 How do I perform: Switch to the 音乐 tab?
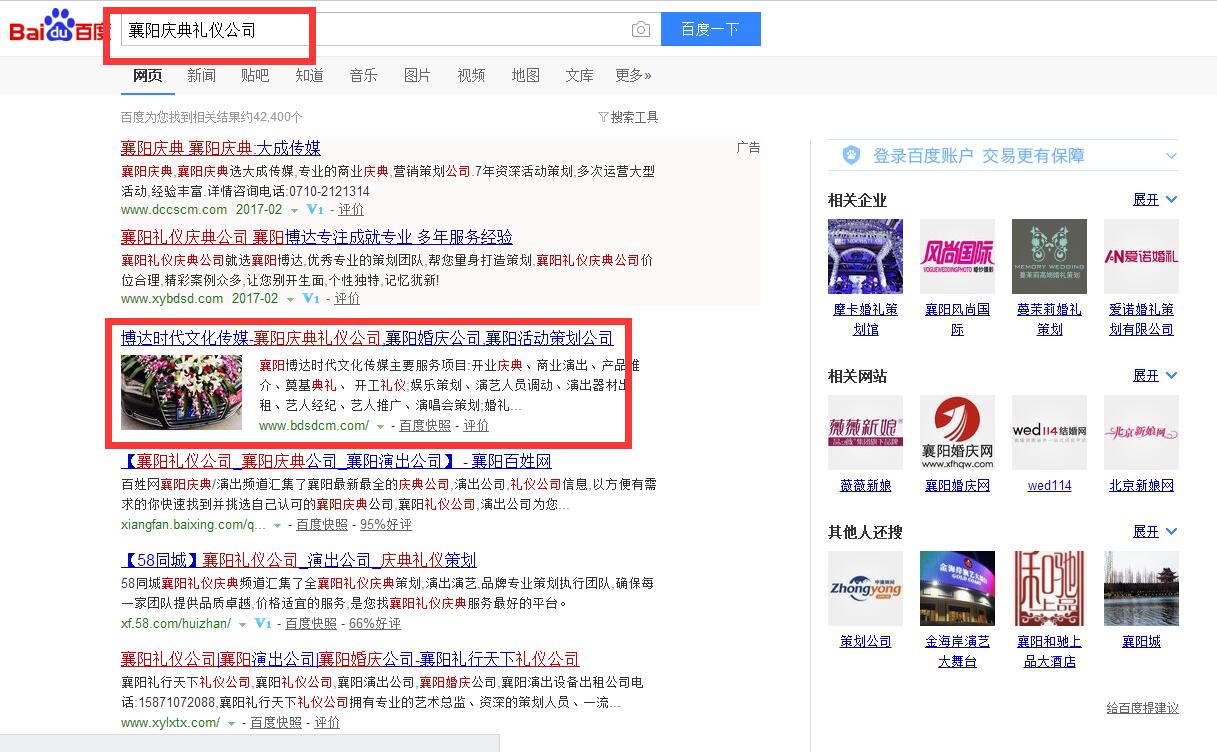[x=363, y=75]
